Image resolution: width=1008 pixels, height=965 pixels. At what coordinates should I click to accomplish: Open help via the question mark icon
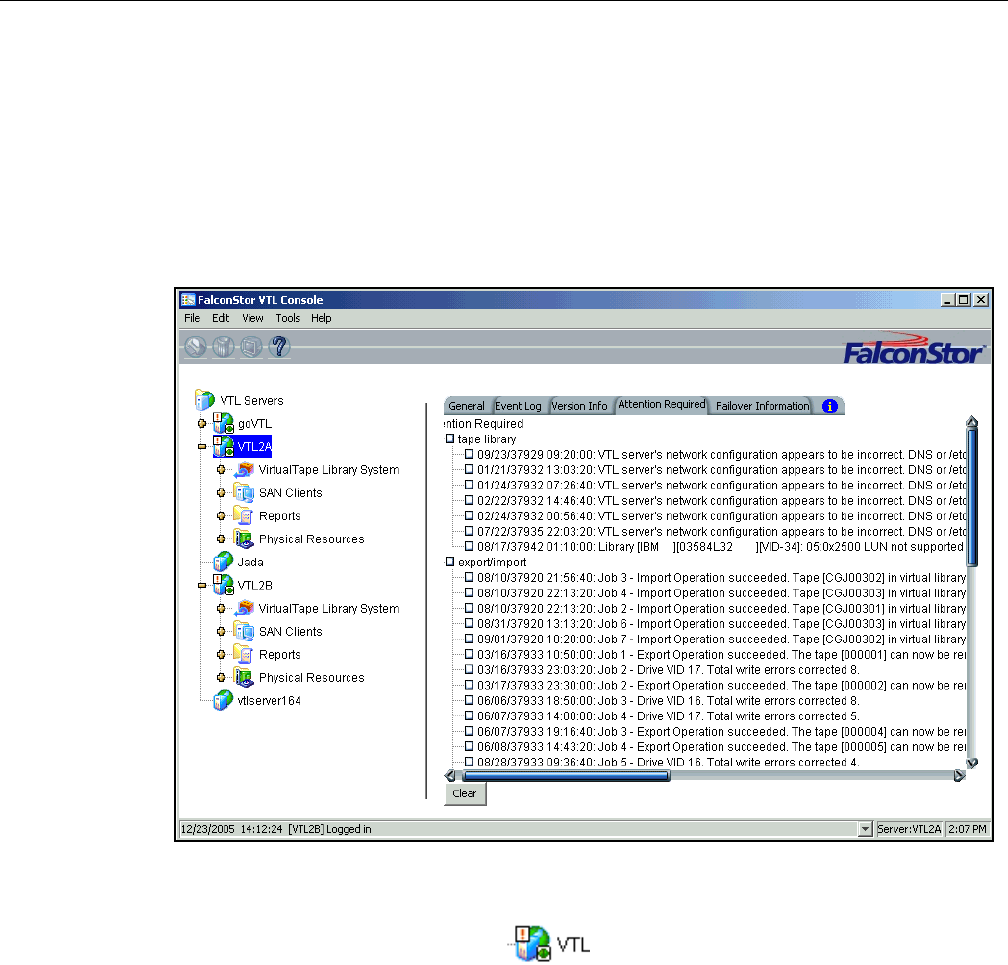pyautogui.click(x=279, y=347)
